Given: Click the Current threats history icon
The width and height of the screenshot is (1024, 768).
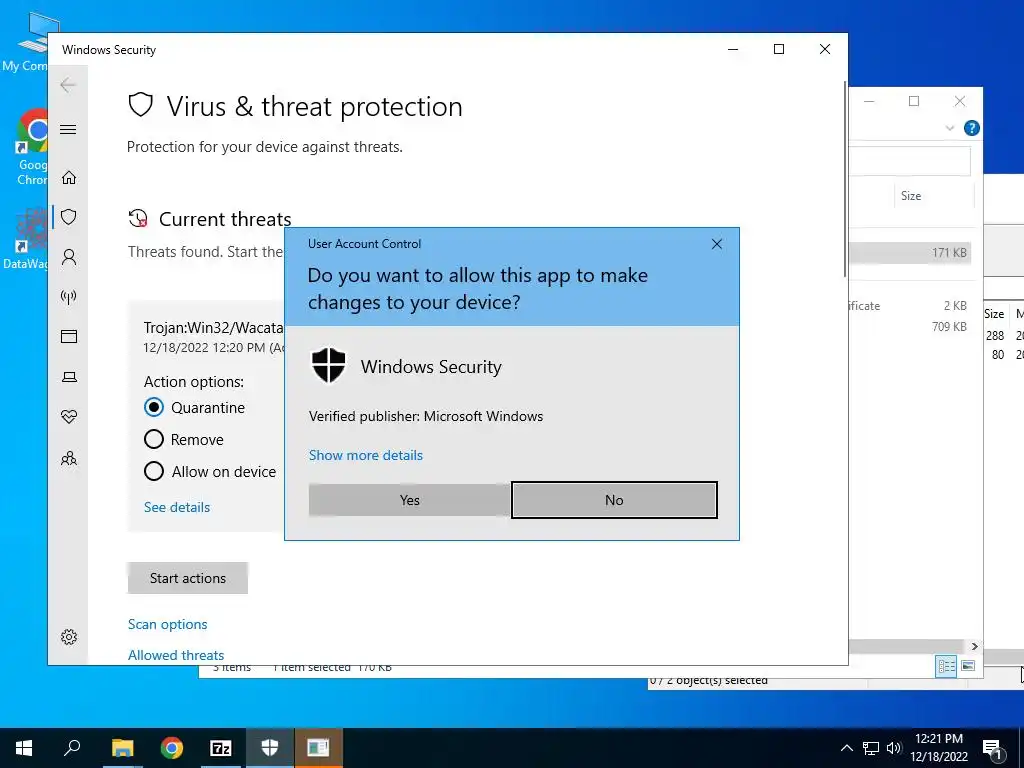Looking at the screenshot, I should (x=138, y=219).
